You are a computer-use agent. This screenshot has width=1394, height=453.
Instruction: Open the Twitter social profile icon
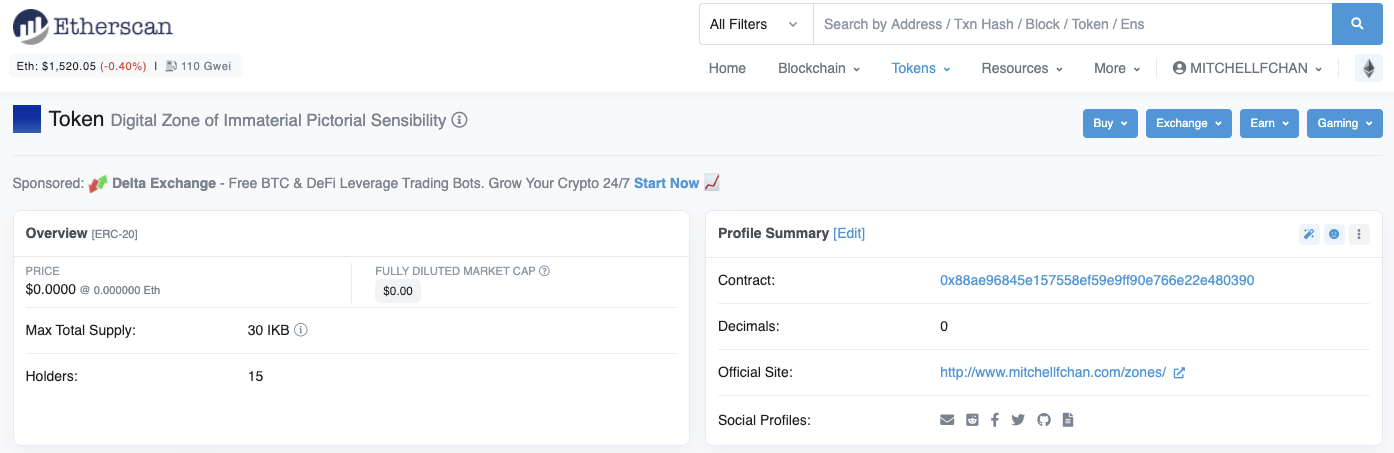click(1018, 420)
